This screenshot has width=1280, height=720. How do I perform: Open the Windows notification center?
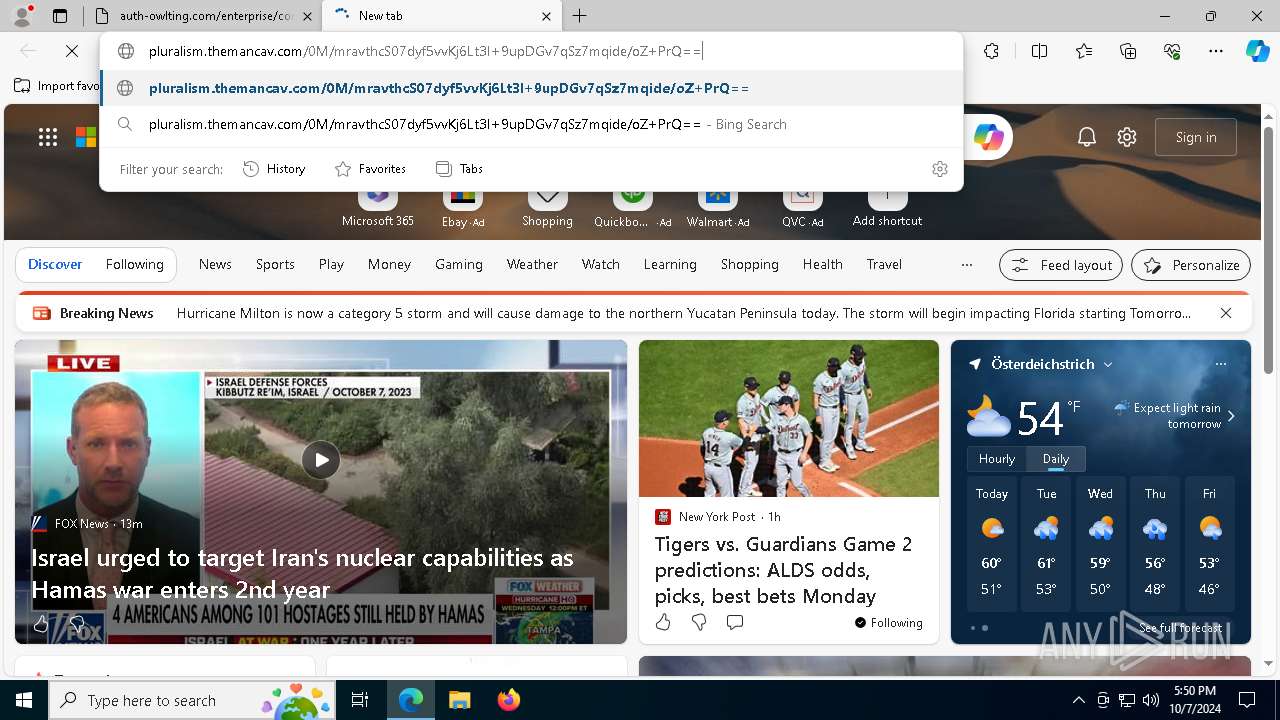(1247, 700)
